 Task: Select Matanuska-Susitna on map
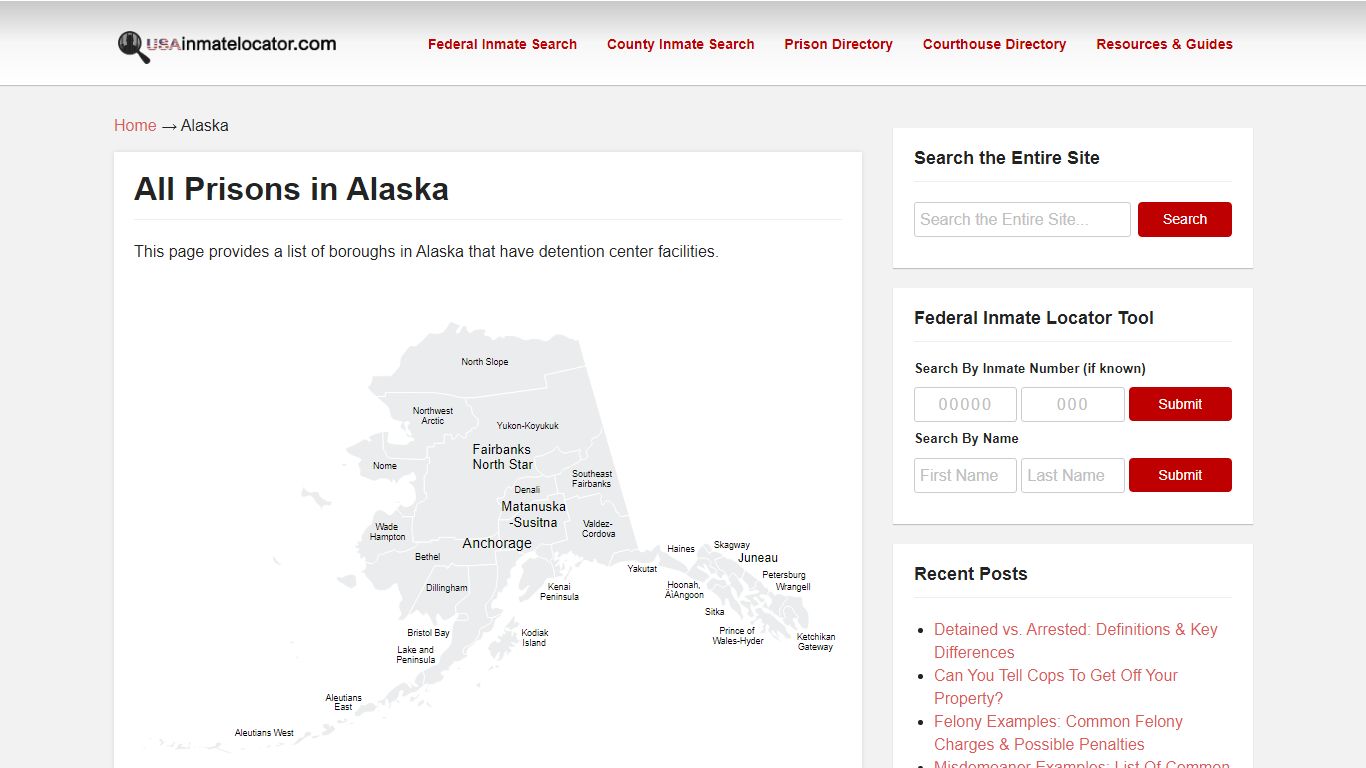point(533,514)
